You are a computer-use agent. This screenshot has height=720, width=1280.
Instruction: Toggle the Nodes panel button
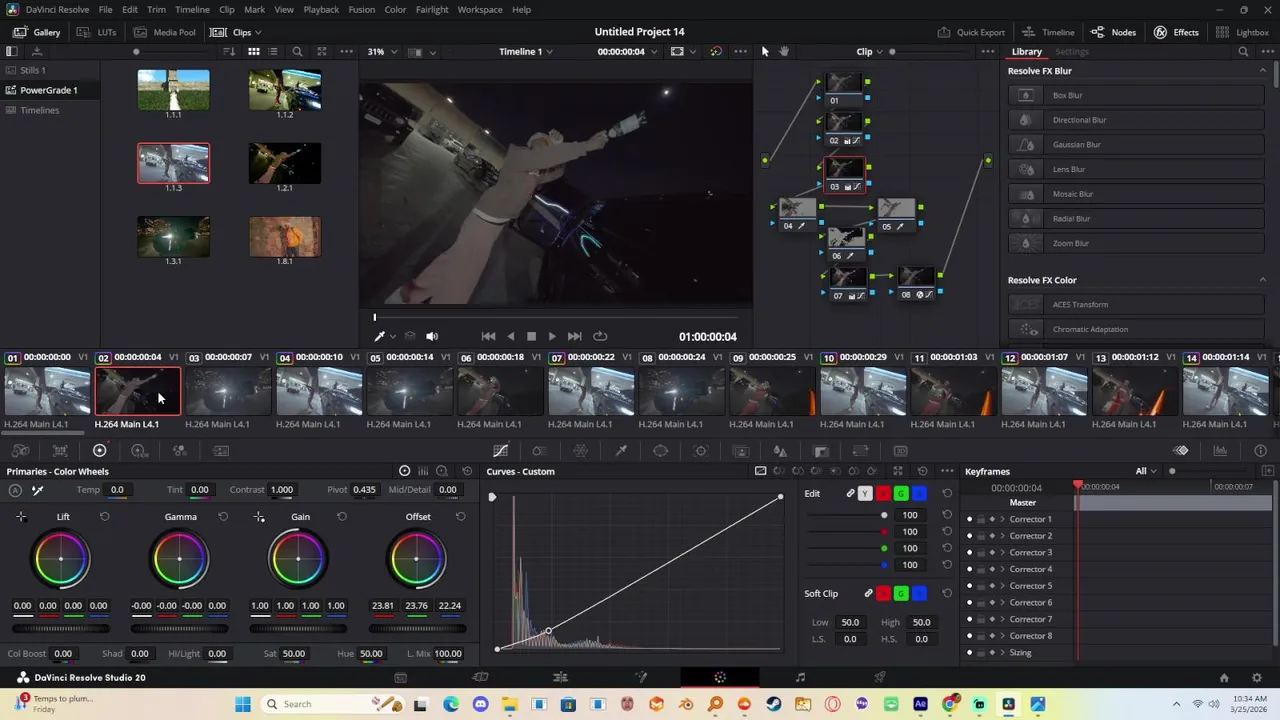coord(1113,32)
